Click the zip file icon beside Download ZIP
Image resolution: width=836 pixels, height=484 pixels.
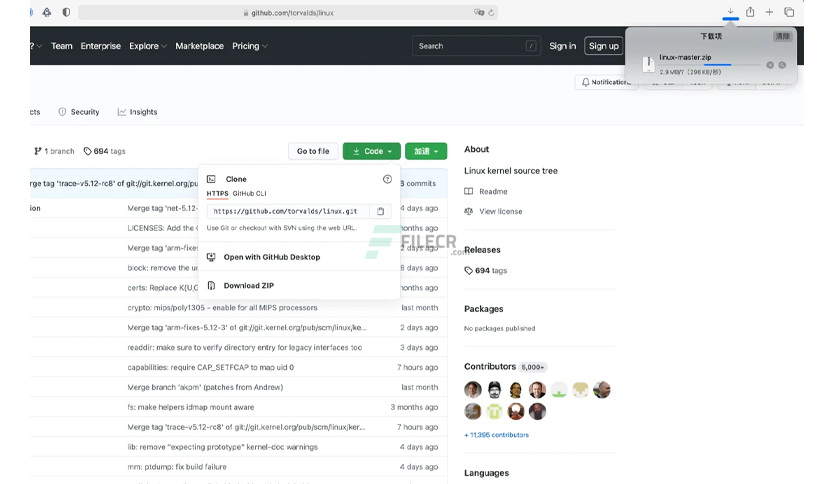(211, 285)
